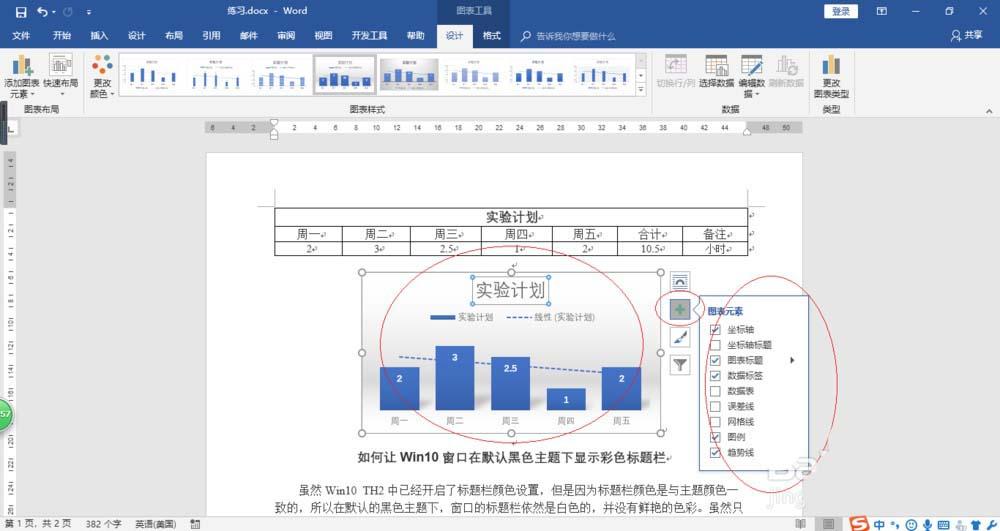Check the Error Bars (误差线) checkbox
Image resolution: width=1000 pixels, height=531 pixels.
tap(715, 406)
